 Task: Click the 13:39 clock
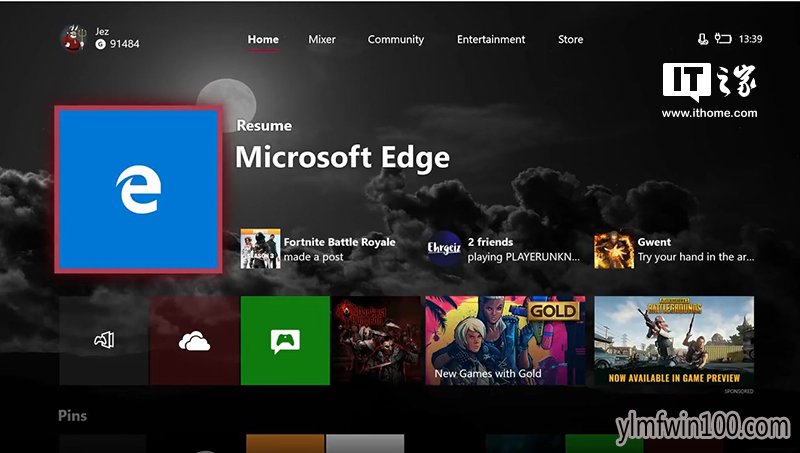(x=751, y=39)
